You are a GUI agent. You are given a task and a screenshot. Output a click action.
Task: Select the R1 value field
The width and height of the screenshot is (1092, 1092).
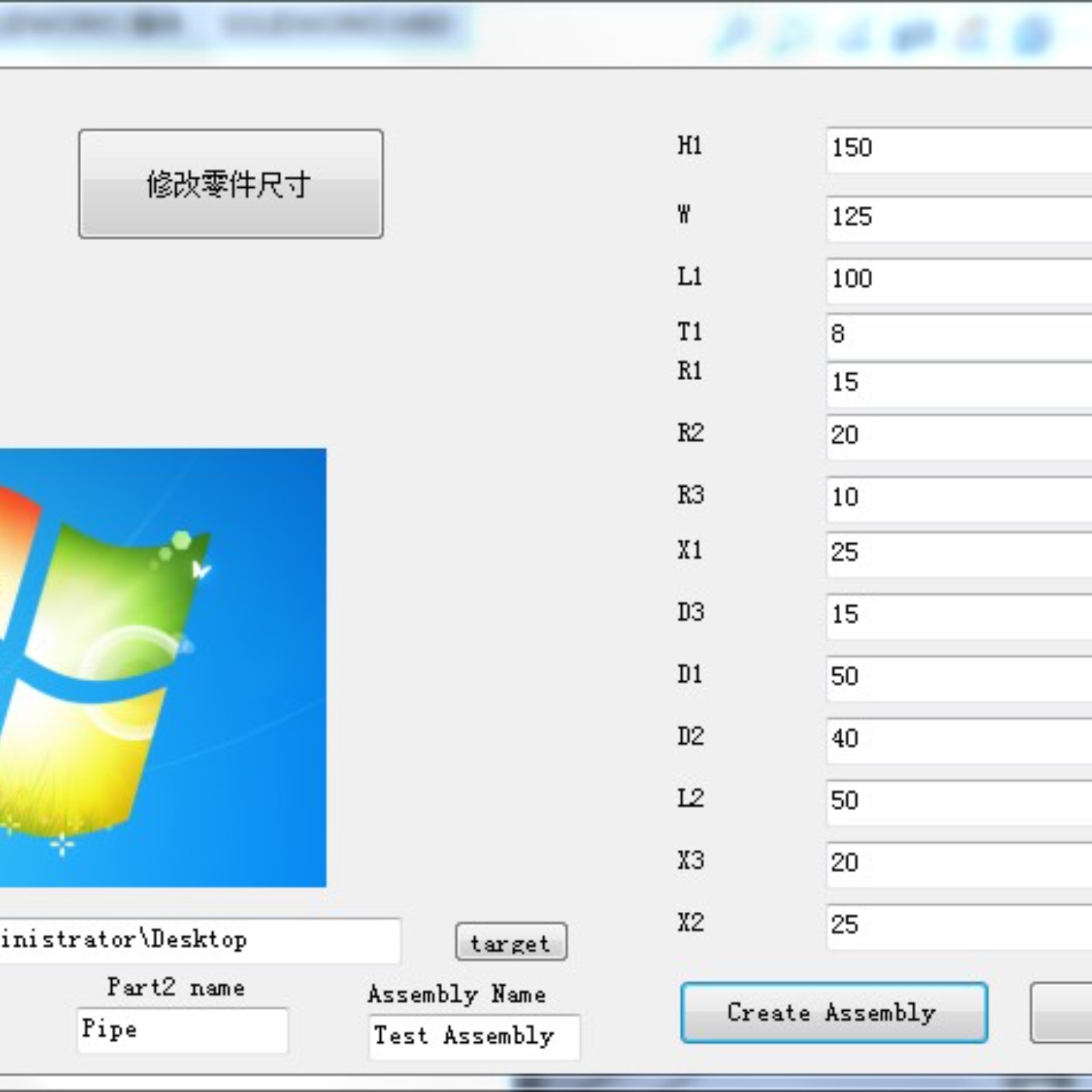[955, 384]
